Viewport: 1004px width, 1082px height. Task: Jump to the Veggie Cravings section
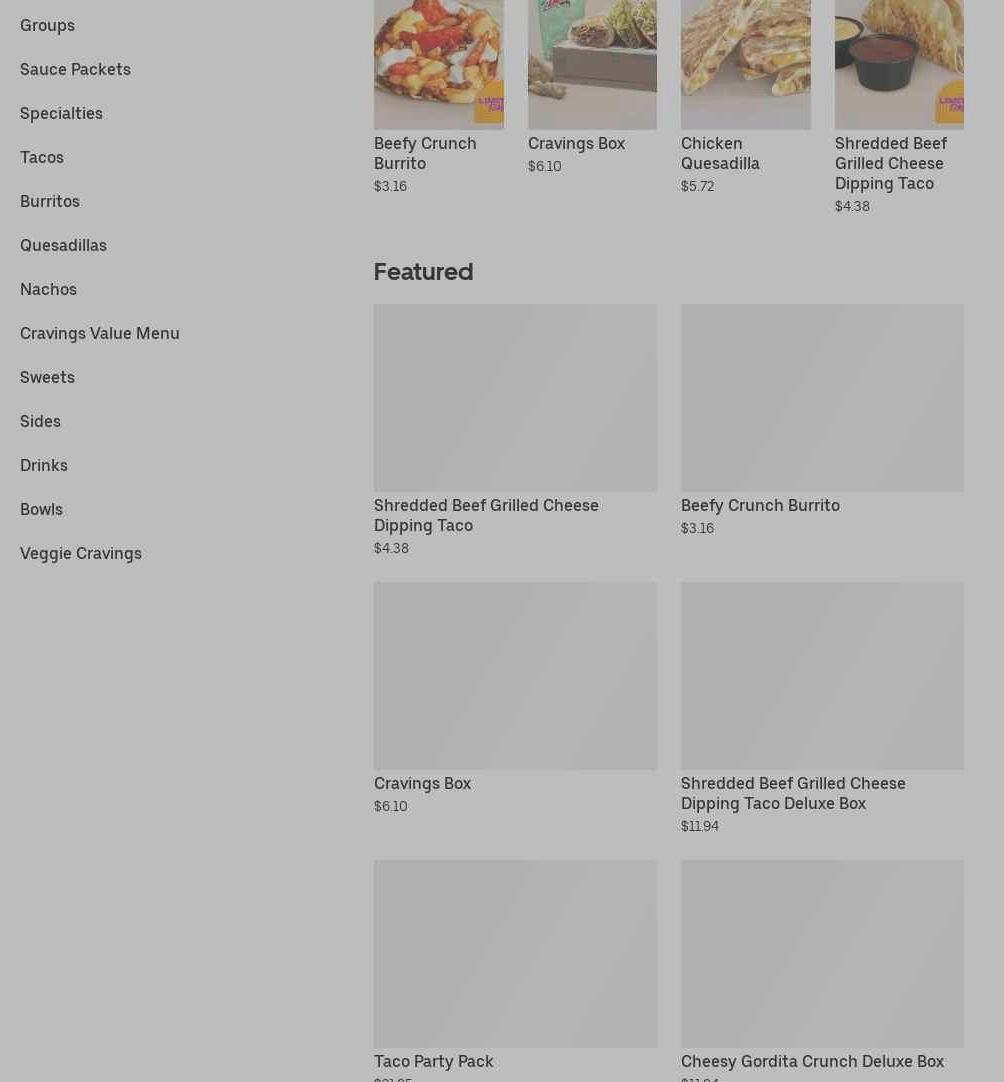click(81, 553)
